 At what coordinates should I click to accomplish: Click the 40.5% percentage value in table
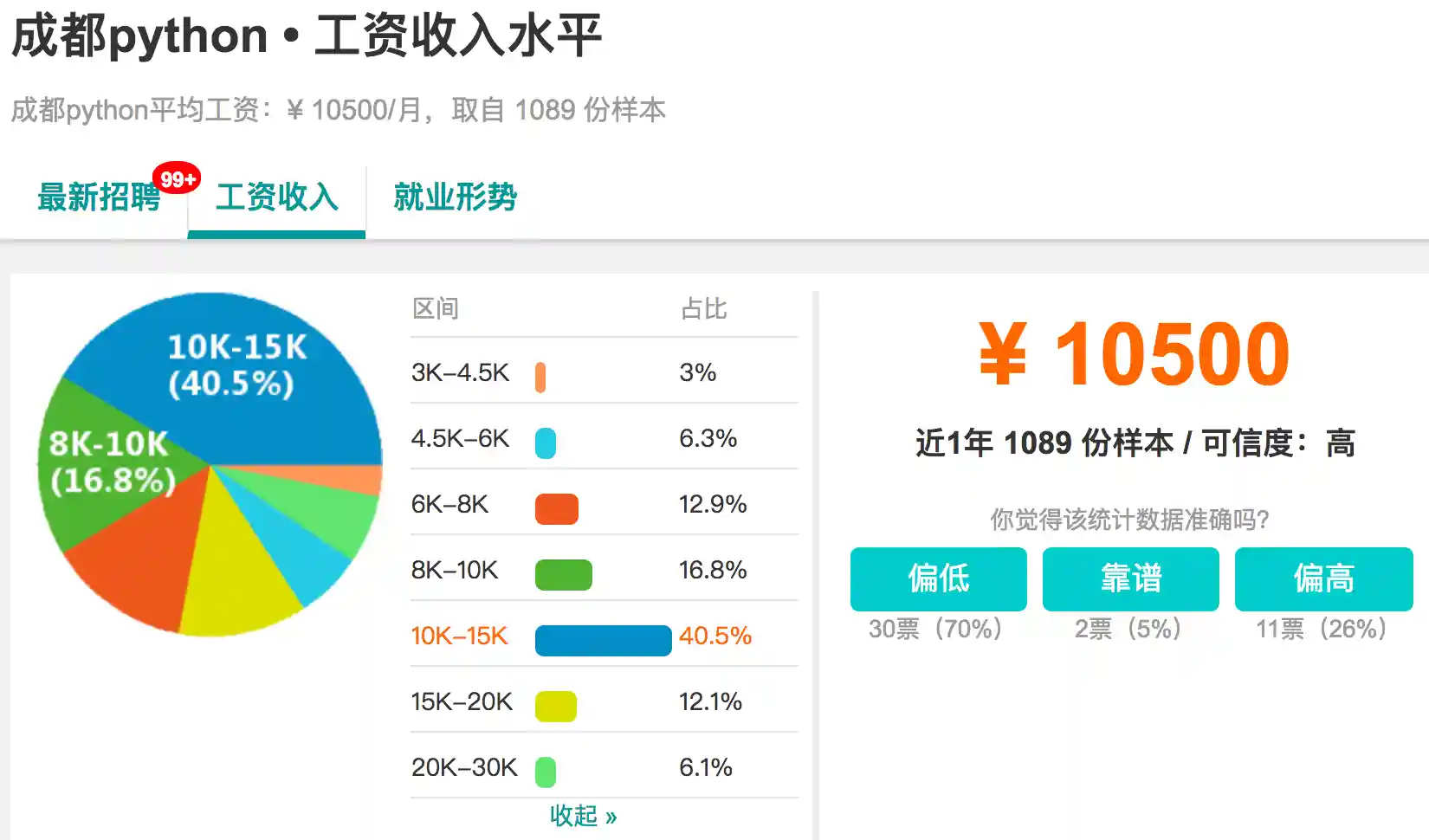pyautogui.click(x=714, y=636)
